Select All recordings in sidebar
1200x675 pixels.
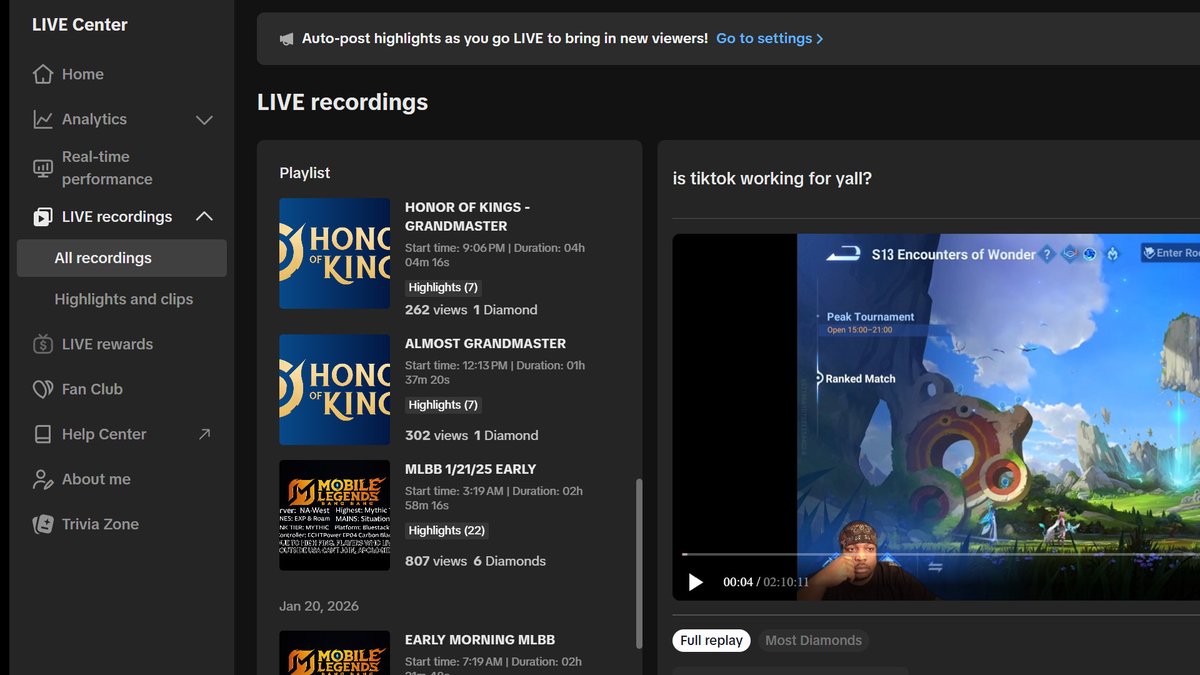coord(122,258)
